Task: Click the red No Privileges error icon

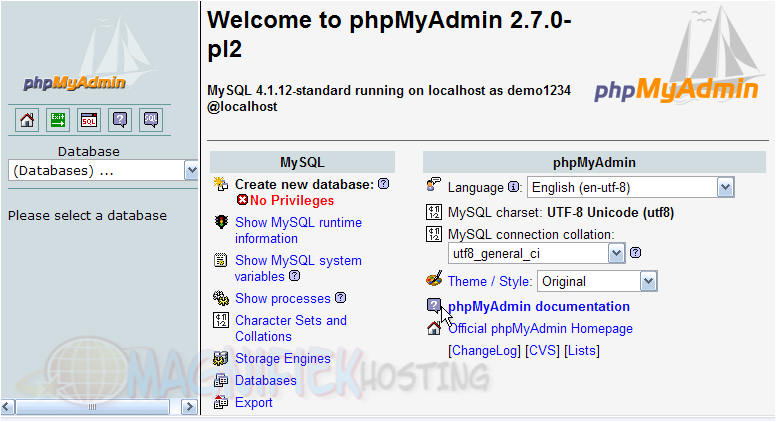Action: pyautogui.click(x=242, y=200)
